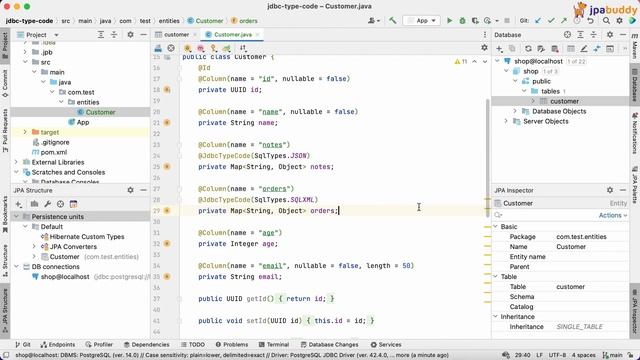Open the Services tool tab
The image size is (640, 360).
pos(386,344)
